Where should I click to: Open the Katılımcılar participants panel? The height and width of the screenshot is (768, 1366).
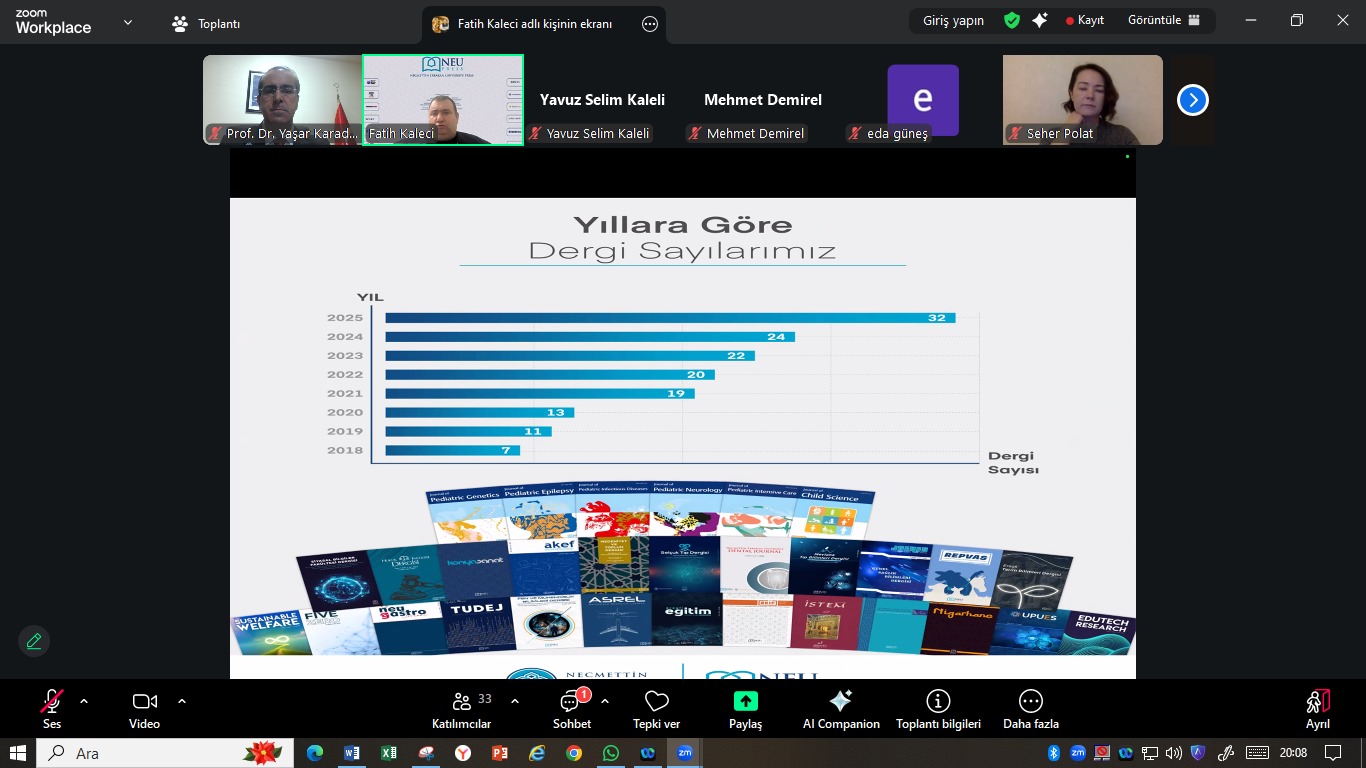(x=461, y=706)
